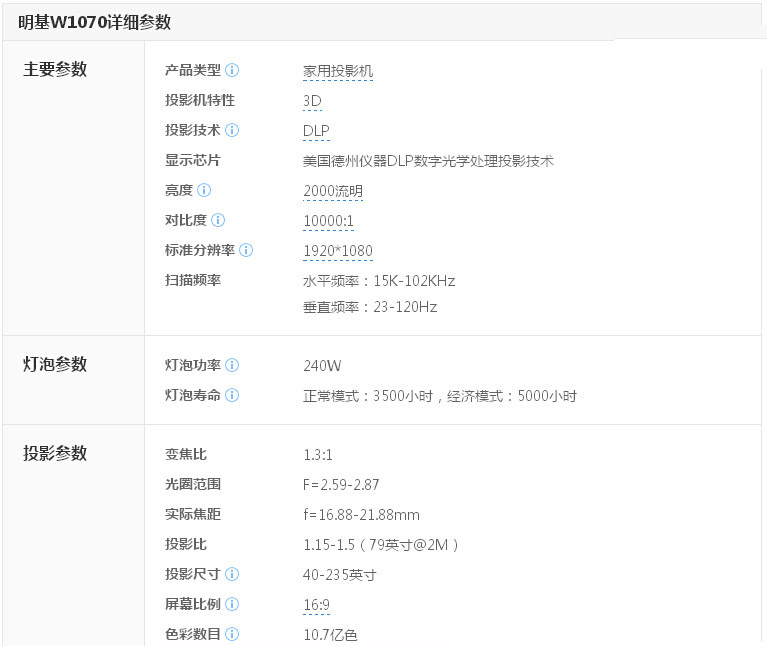This screenshot has height=646, width=767.
Task: Open the 1920*1080 resolution link
Action: click(338, 251)
